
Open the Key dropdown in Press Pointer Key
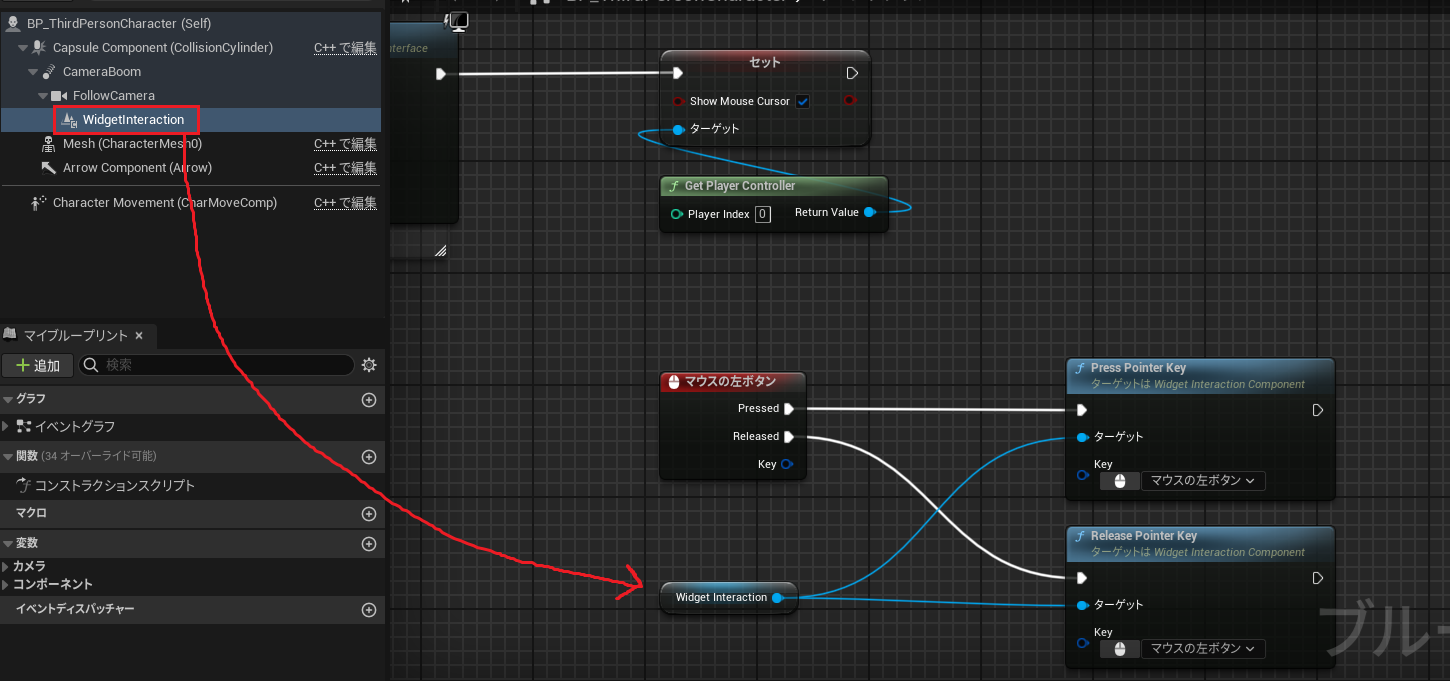[x=1202, y=481]
